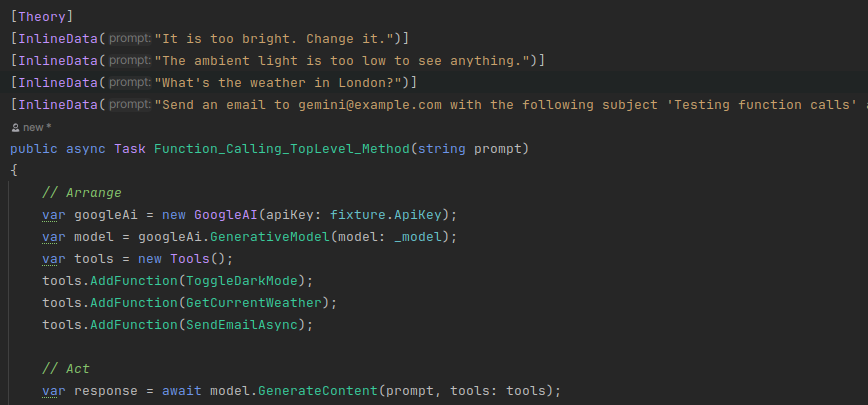Click the // Arrange comment line

pyautogui.click(x=82, y=193)
